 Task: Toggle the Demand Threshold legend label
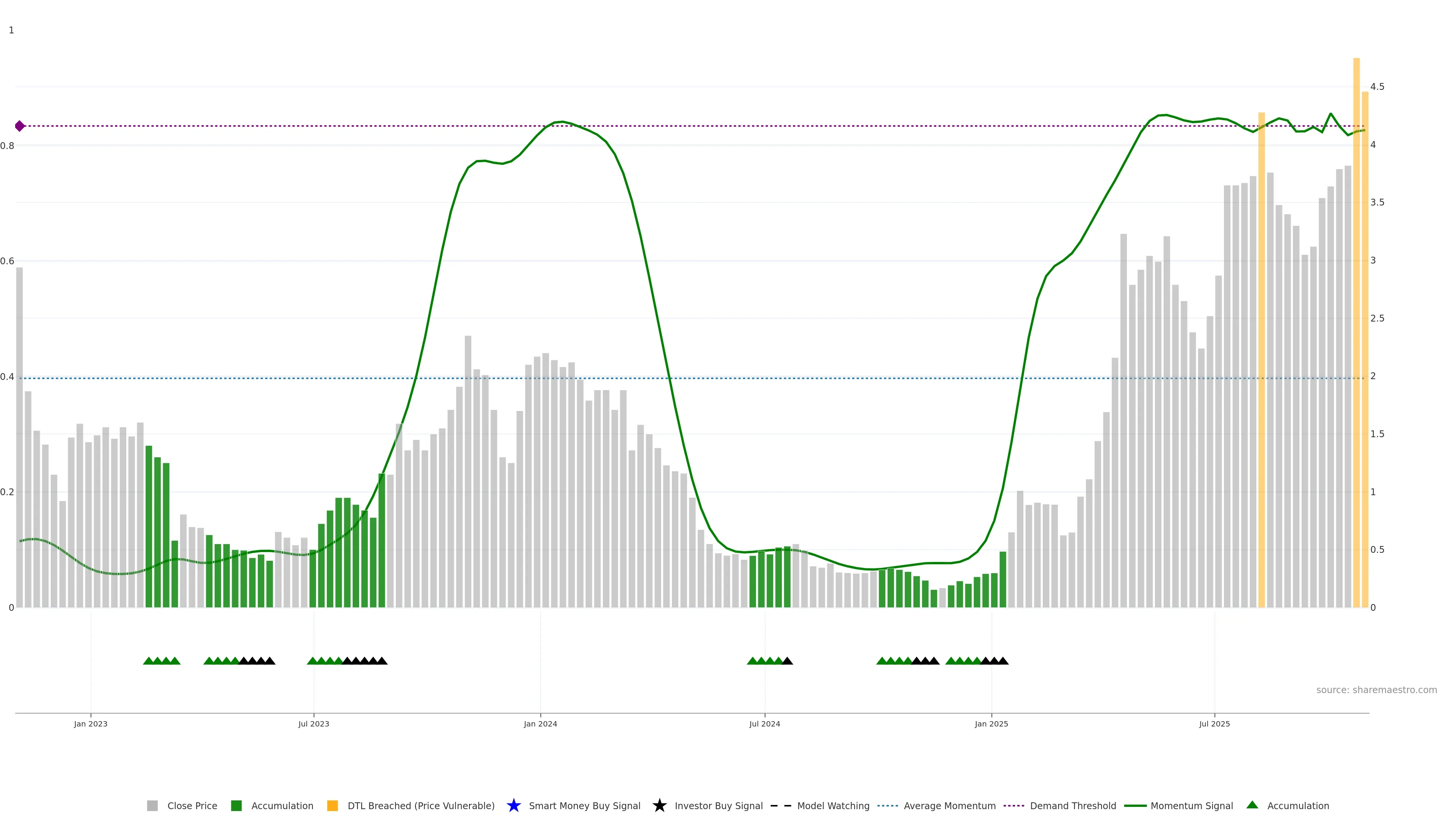click(1073, 805)
